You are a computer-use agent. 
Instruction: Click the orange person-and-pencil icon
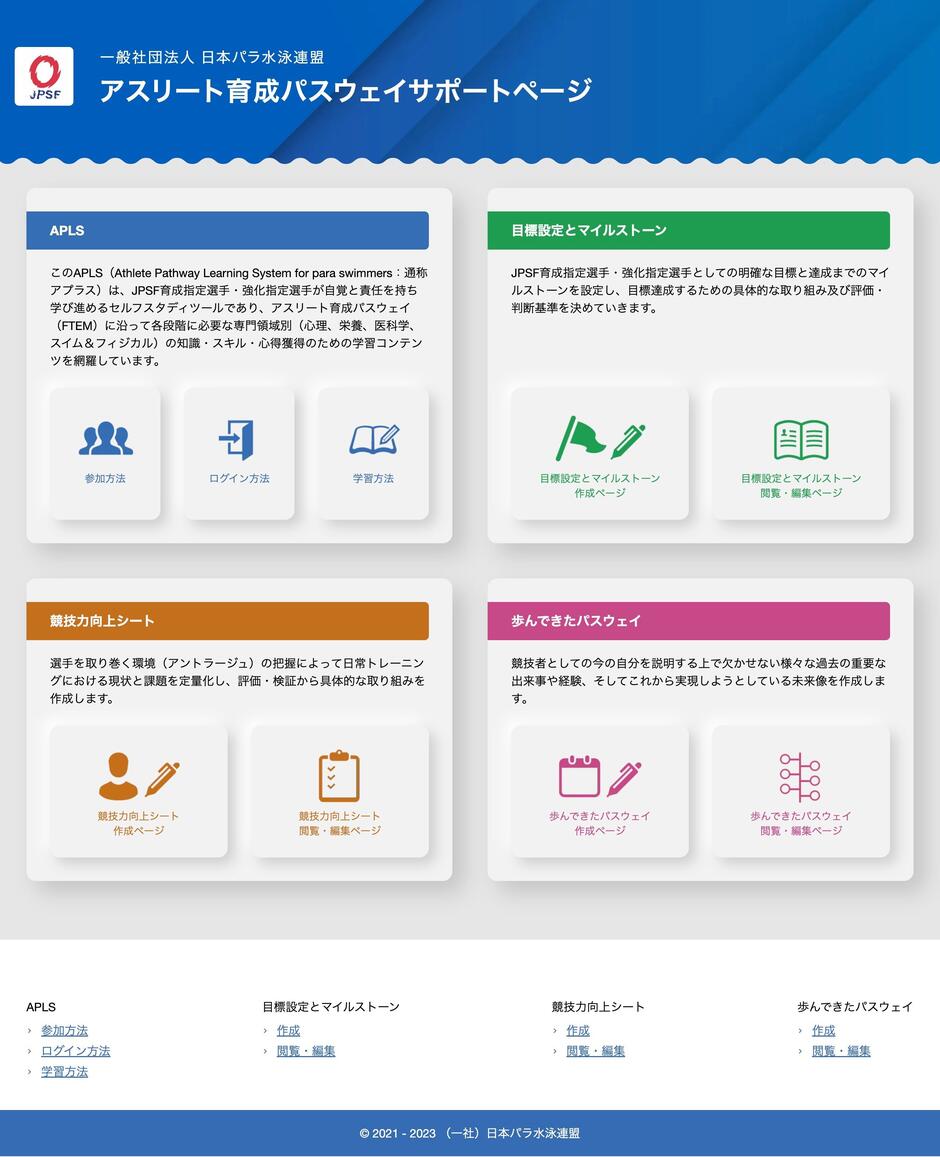139,777
